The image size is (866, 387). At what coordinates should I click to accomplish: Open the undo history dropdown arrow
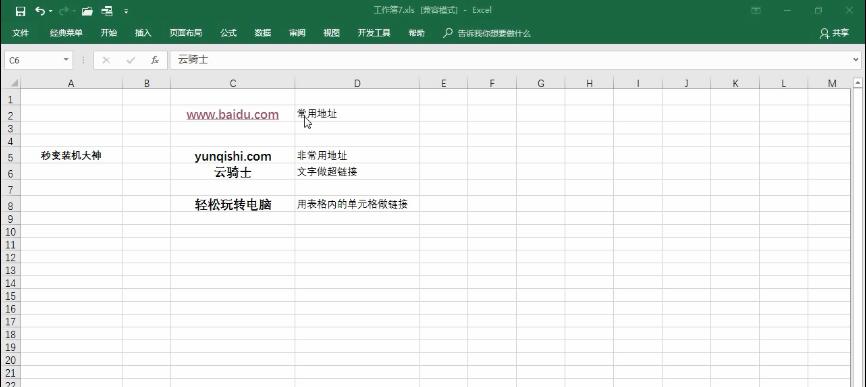click(50, 11)
